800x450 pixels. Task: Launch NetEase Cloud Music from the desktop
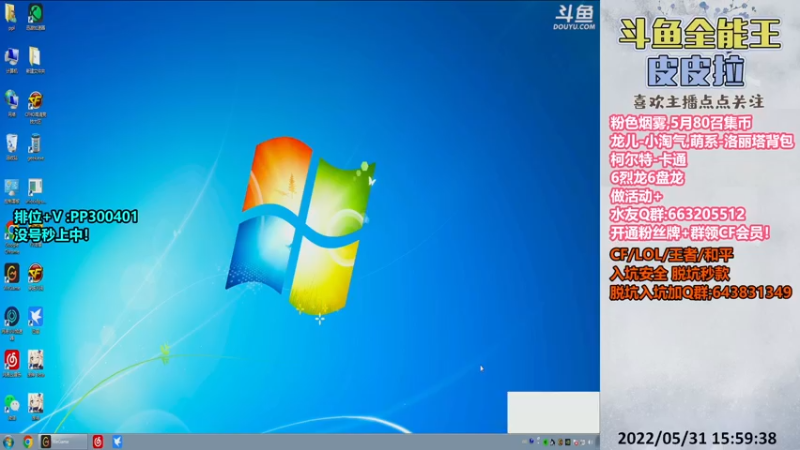(x=11, y=361)
